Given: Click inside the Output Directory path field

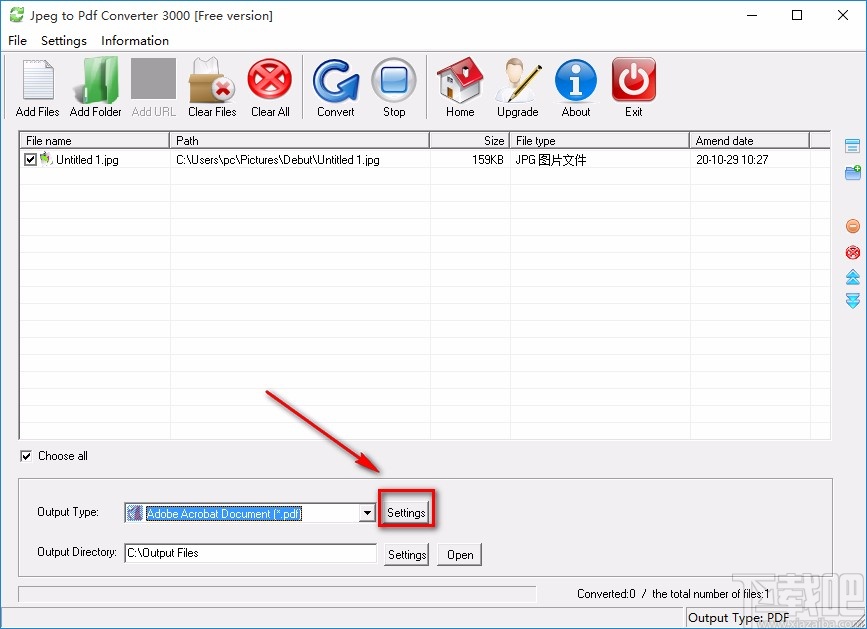Looking at the screenshot, I should tap(250, 553).
